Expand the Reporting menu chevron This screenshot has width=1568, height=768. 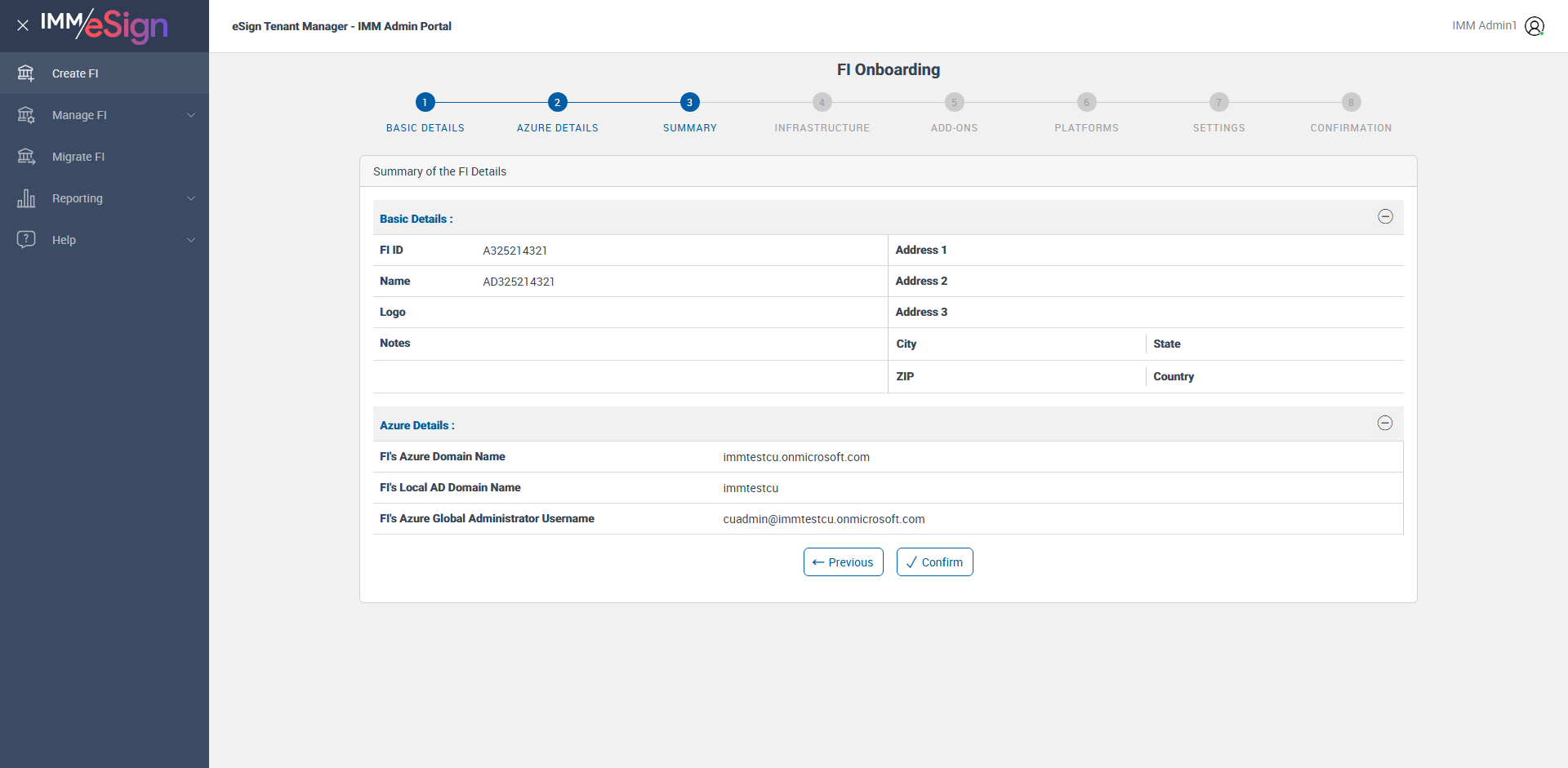click(191, 198)
